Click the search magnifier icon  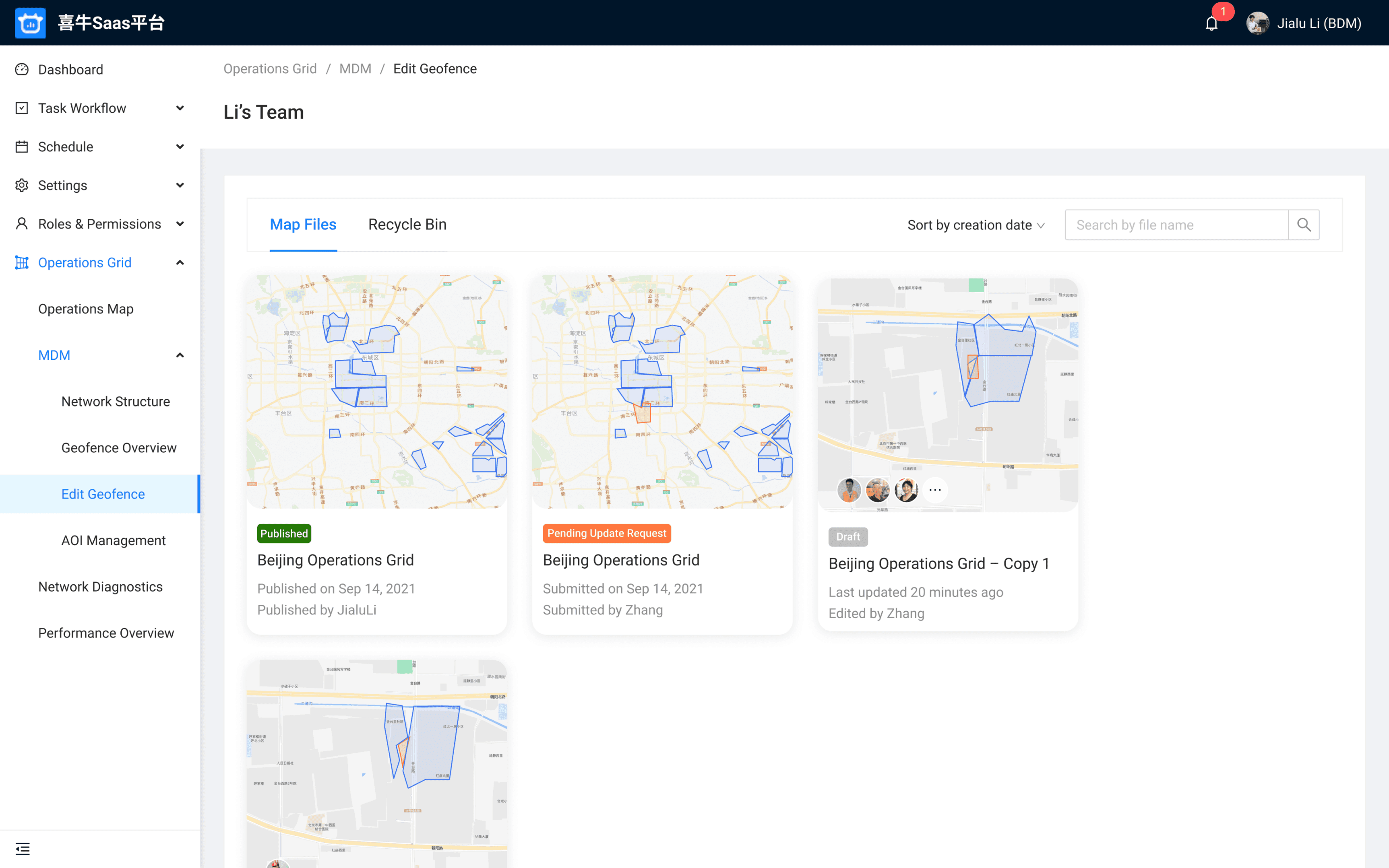pos(1303,225)
